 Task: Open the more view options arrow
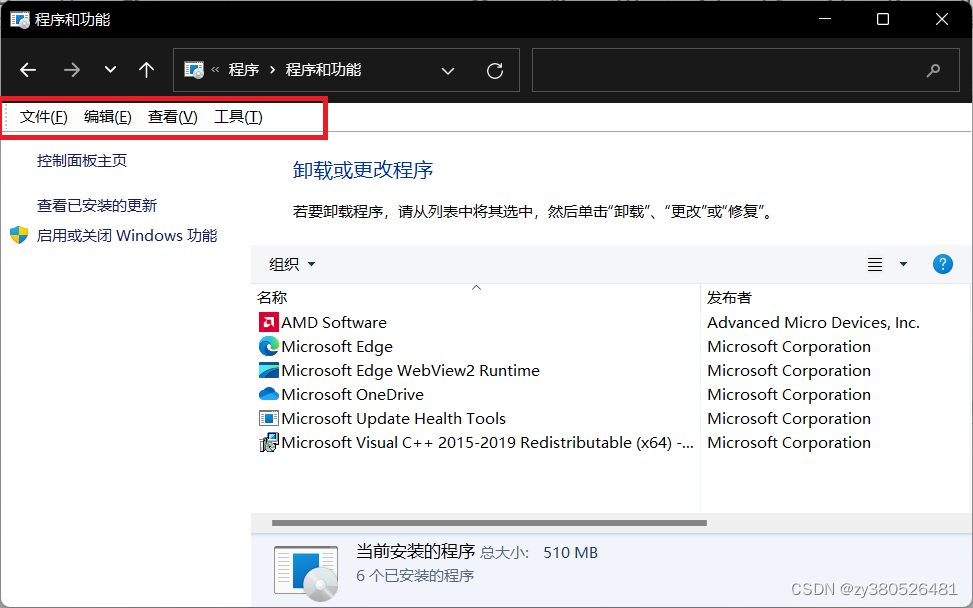point(904,264)
